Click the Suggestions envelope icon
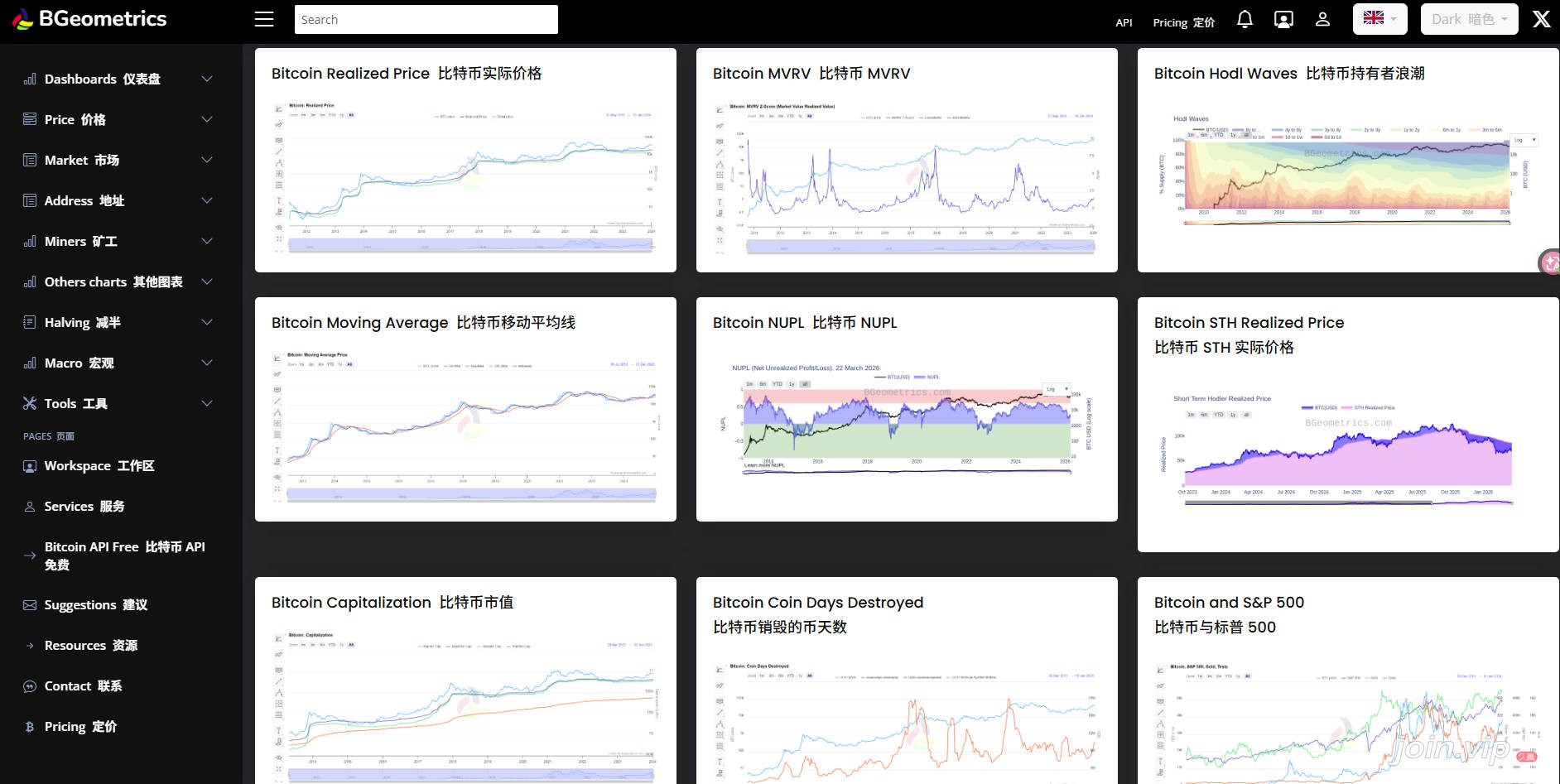Image resolution: width=1560 pixels, height=784 pixels. [30, 605]
